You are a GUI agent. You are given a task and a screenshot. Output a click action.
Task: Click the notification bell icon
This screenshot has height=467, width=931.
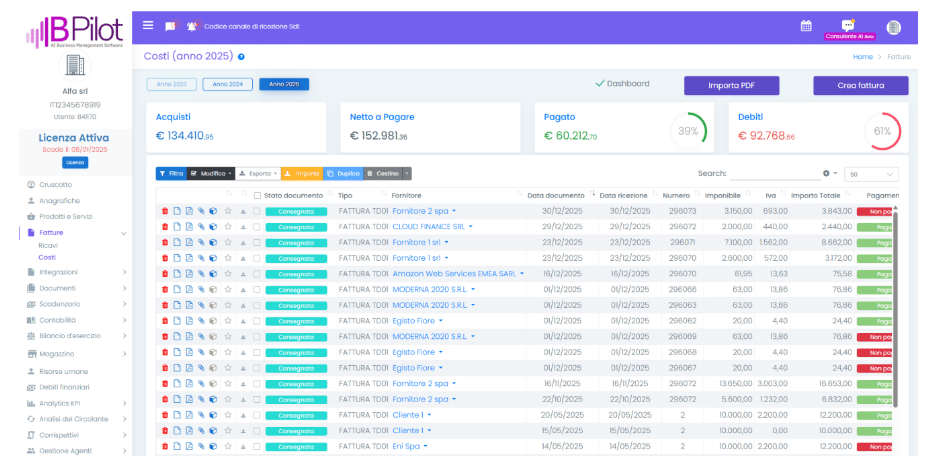(x=191, y=26)
